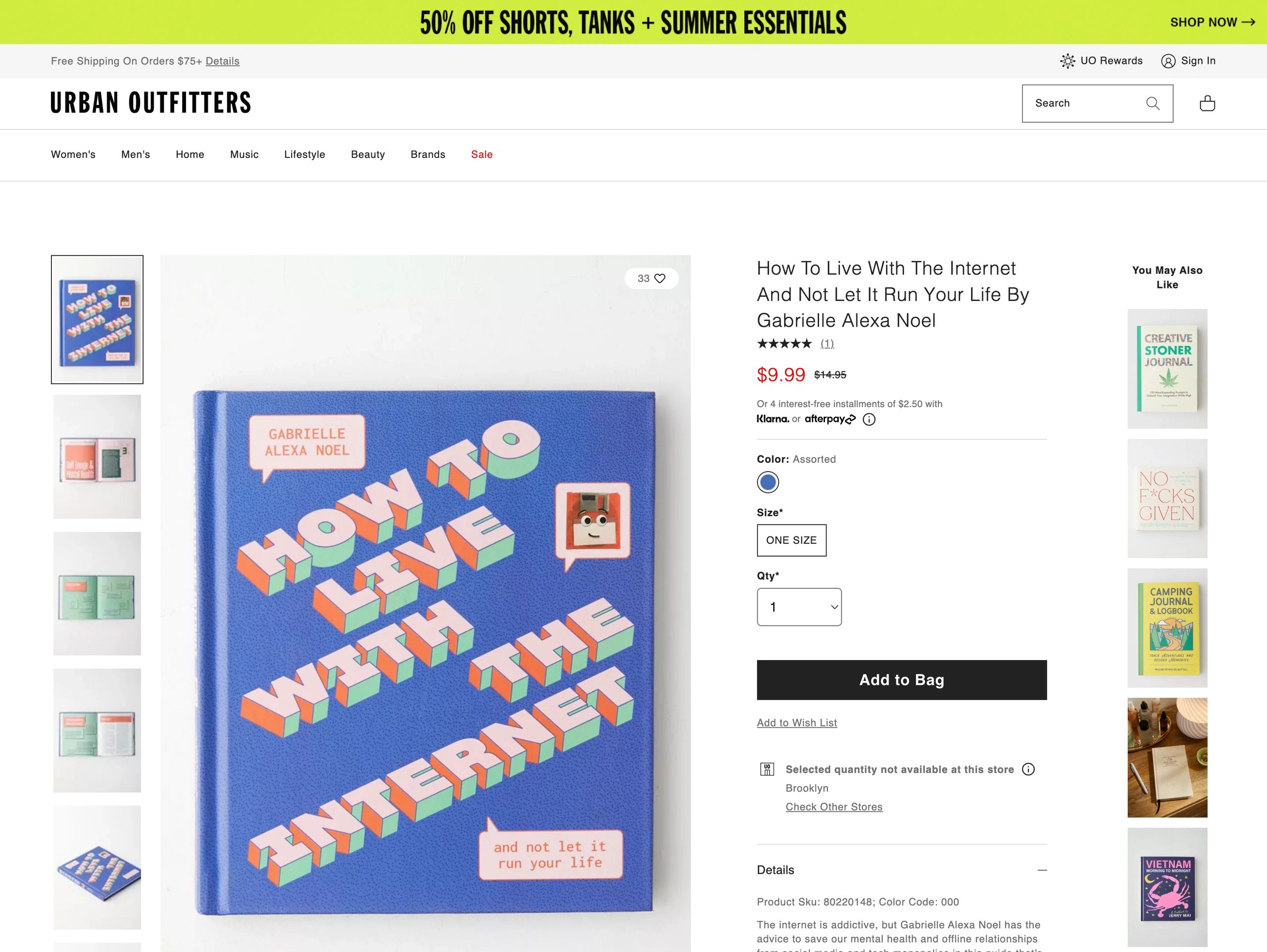Click the heart favorite icon on product image
Viewport: 1267px width, 952px height.
[660, 279]
